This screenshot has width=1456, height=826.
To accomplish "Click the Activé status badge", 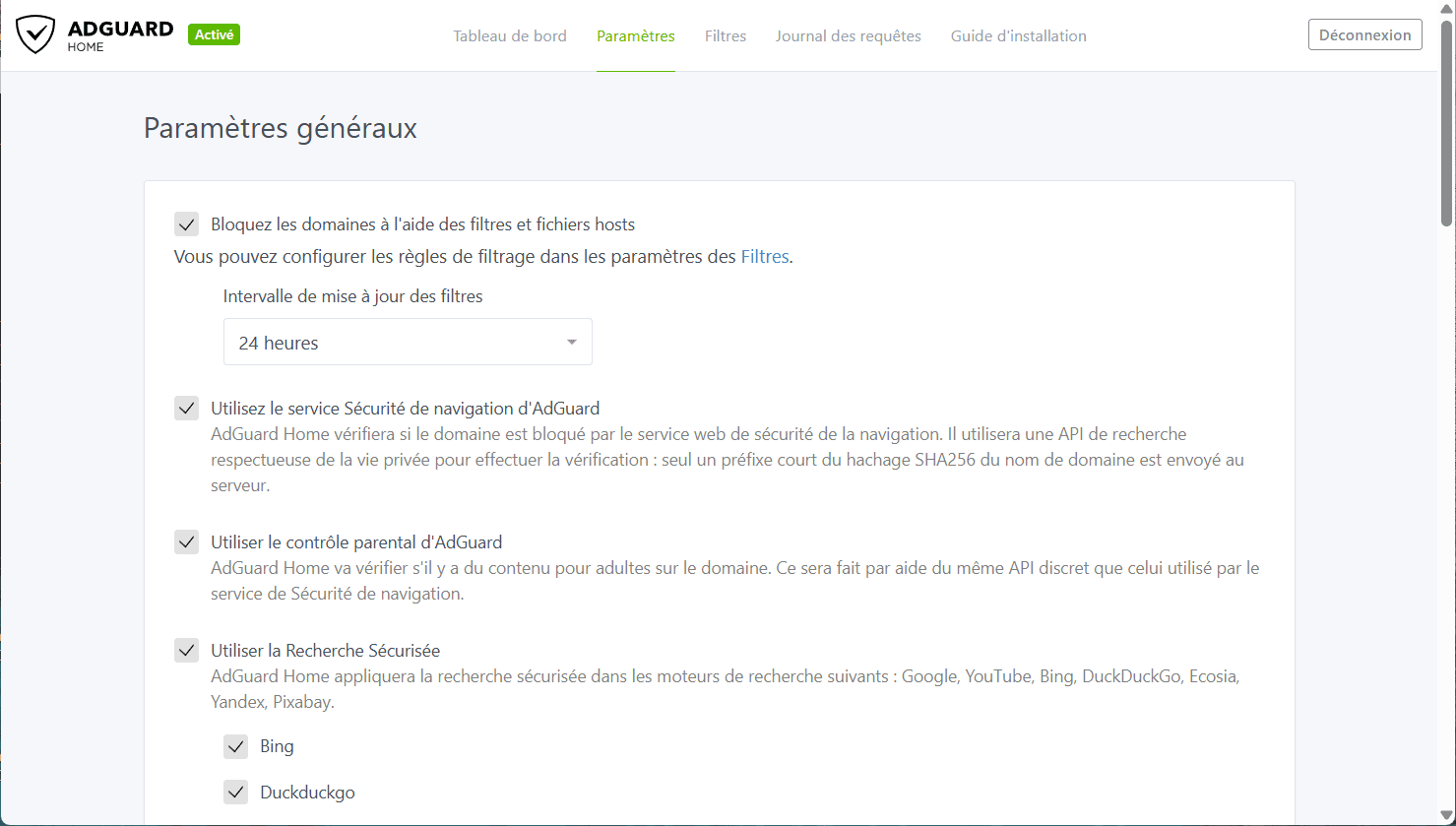I will point(215,34).
